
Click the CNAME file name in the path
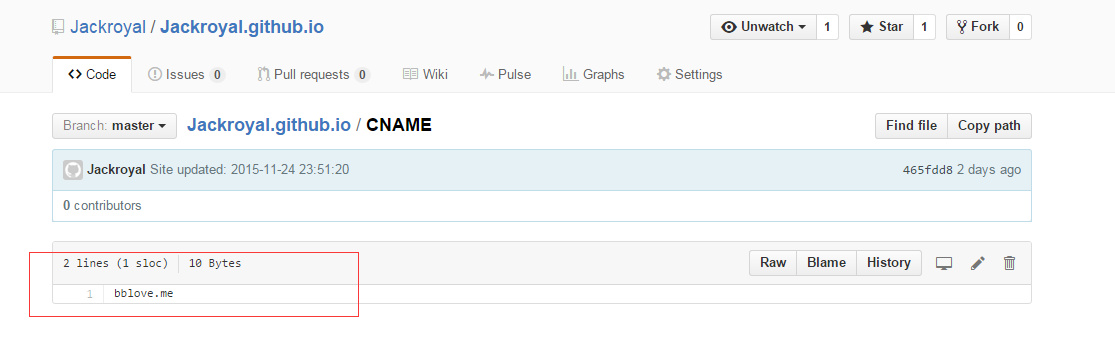(x=399, y=126)
